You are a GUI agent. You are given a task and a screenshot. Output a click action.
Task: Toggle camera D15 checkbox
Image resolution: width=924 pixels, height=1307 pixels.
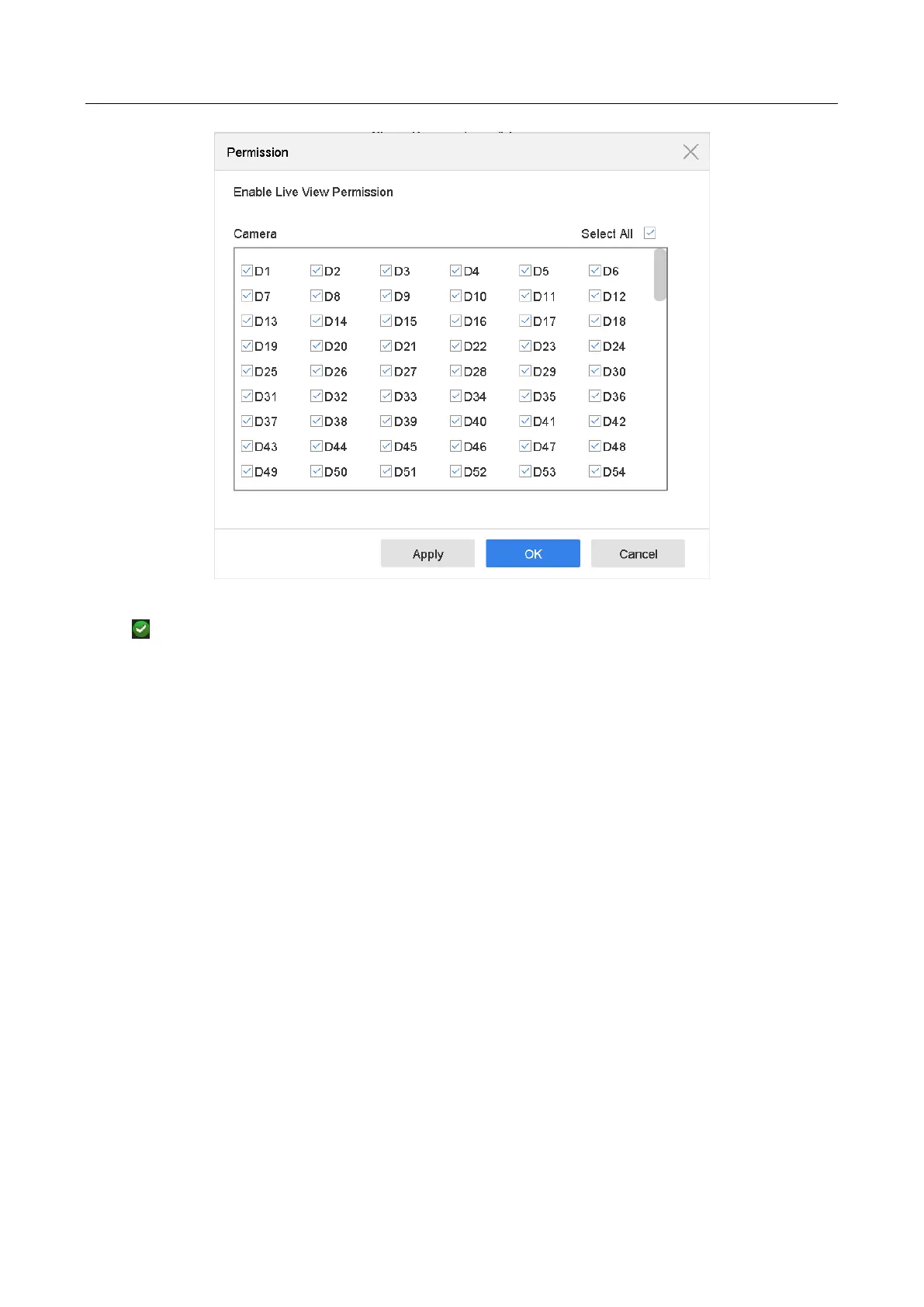386,321
